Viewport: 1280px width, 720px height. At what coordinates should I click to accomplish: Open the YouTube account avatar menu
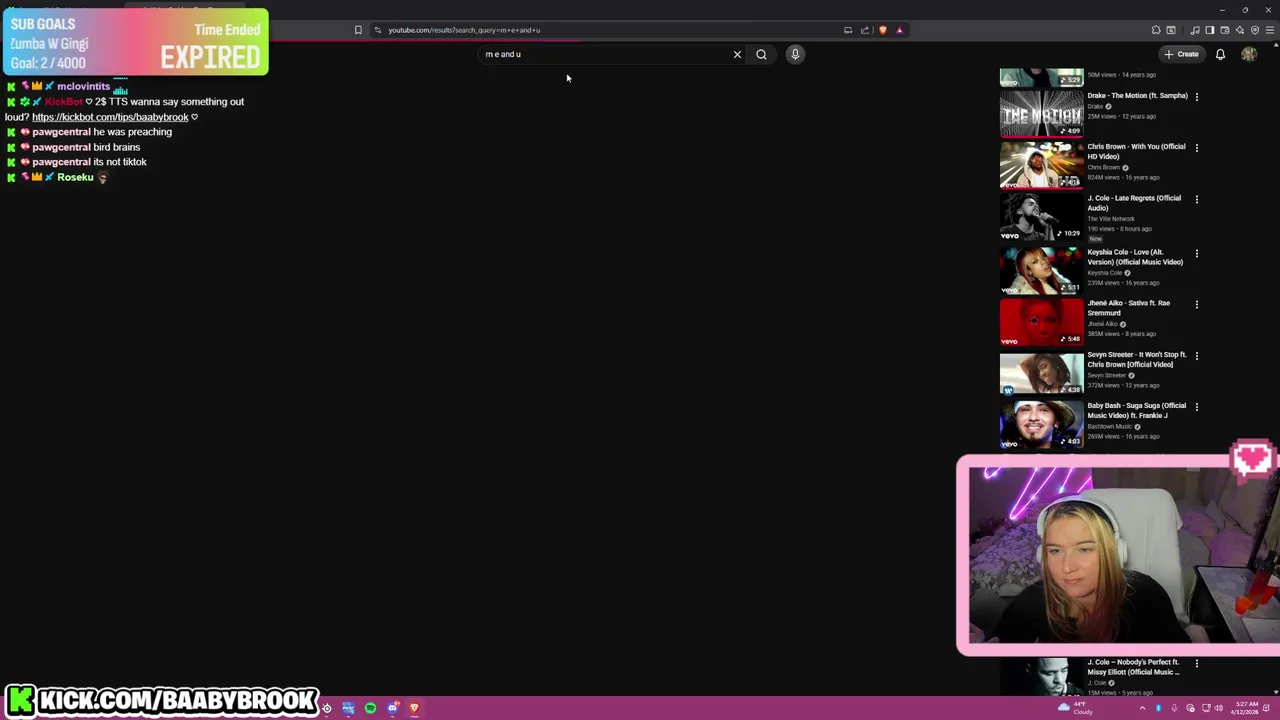click(1249, 54)
